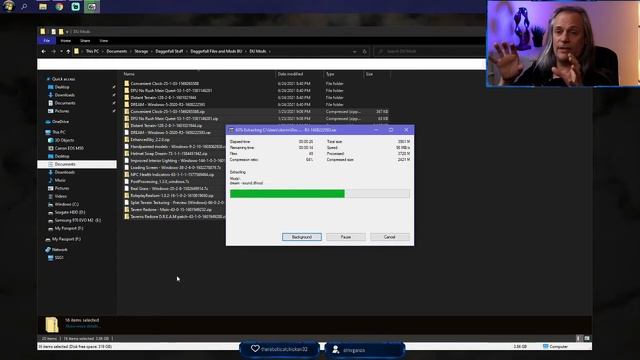Image resolution: width=640 pixels, height=360 pixels.
Task: Expand Quick access in navigation pane
Action: click(63, 79)
